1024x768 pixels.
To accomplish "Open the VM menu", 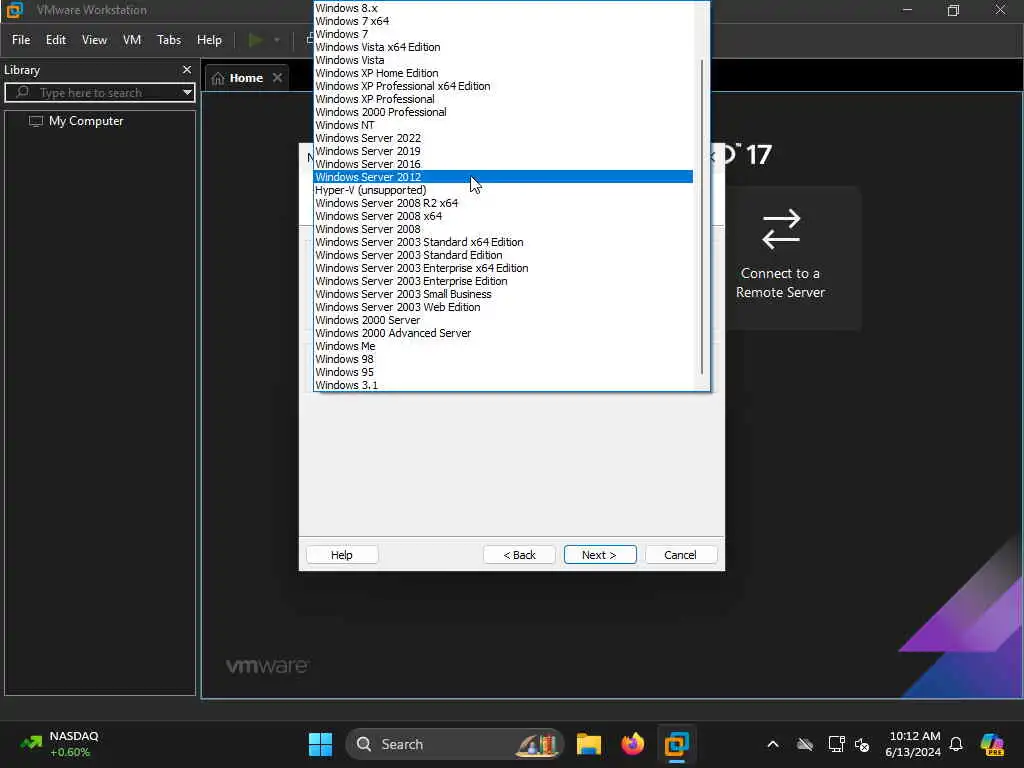I will pos(132,40).
